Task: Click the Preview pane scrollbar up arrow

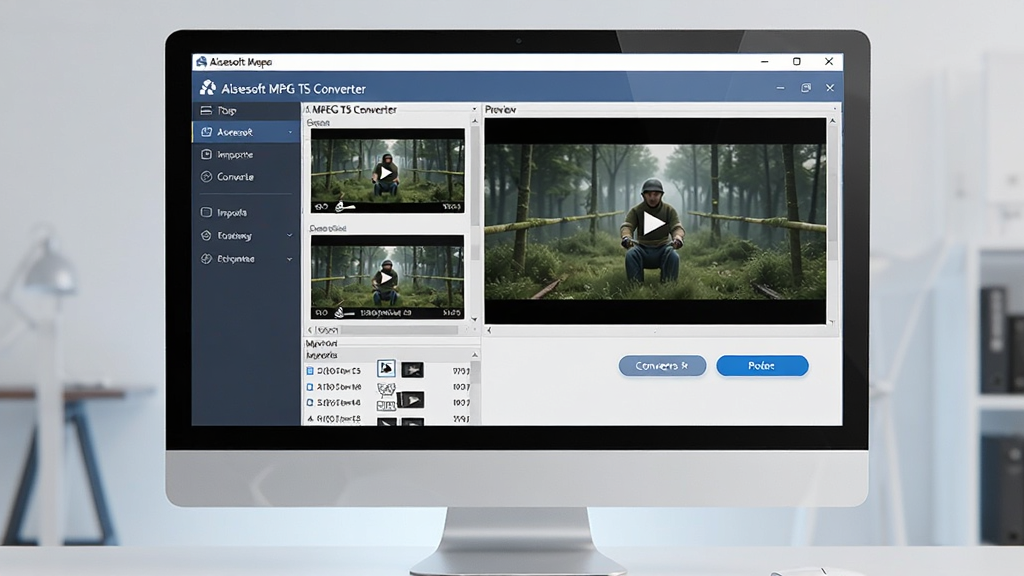Action: click(x=832, y=121)
